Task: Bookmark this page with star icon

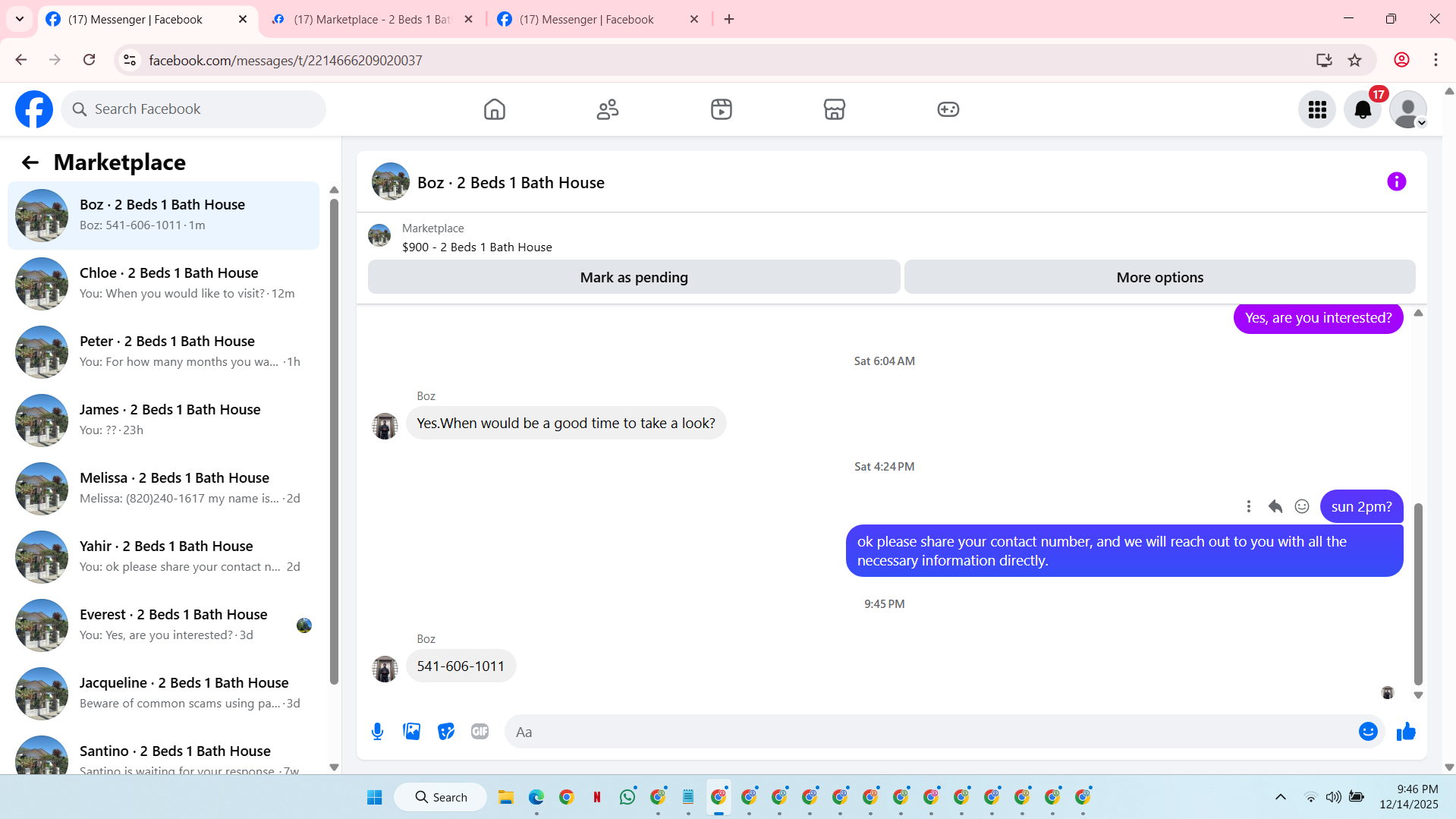Action: 1354,60
